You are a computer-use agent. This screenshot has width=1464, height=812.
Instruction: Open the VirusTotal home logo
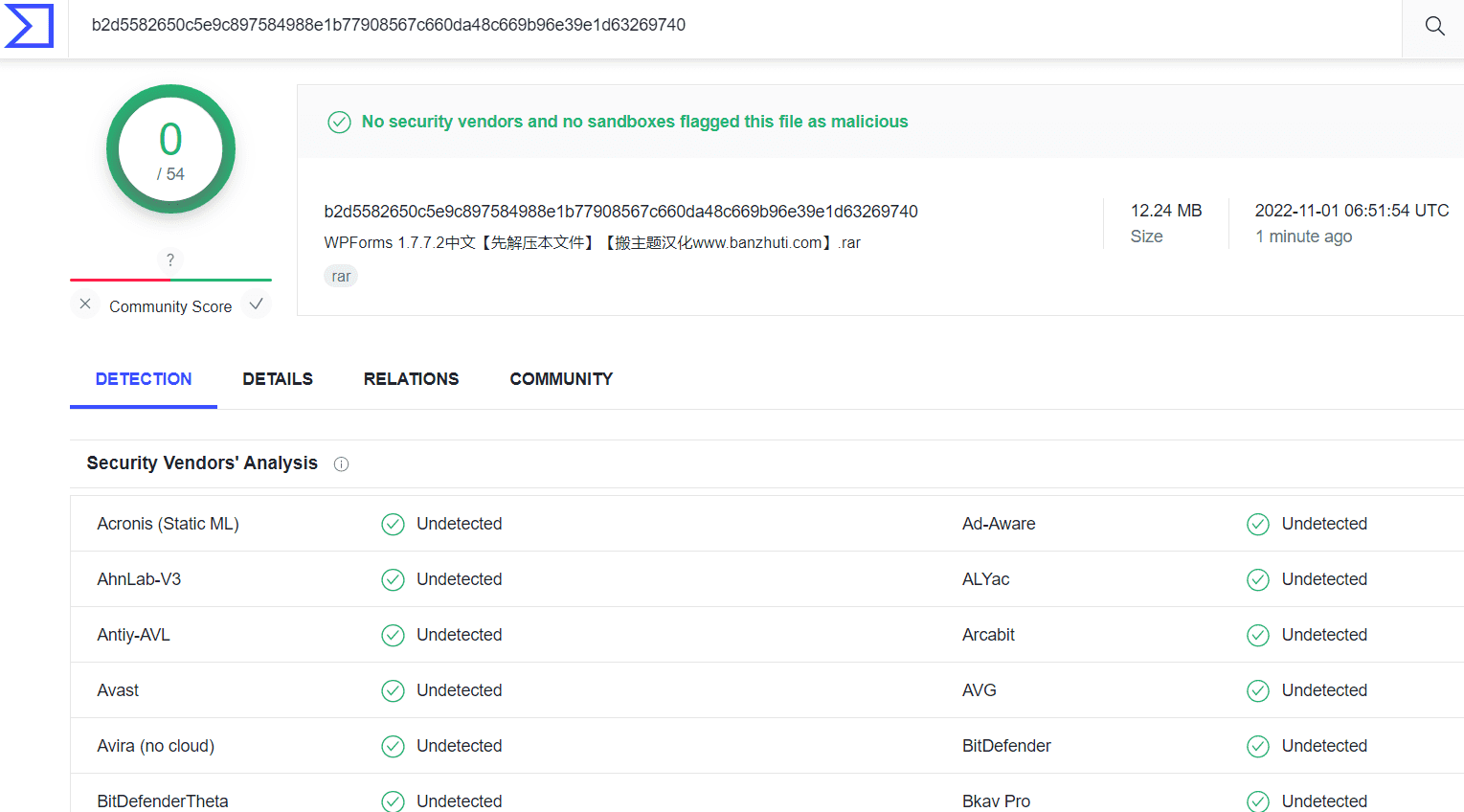click(29, 25)
